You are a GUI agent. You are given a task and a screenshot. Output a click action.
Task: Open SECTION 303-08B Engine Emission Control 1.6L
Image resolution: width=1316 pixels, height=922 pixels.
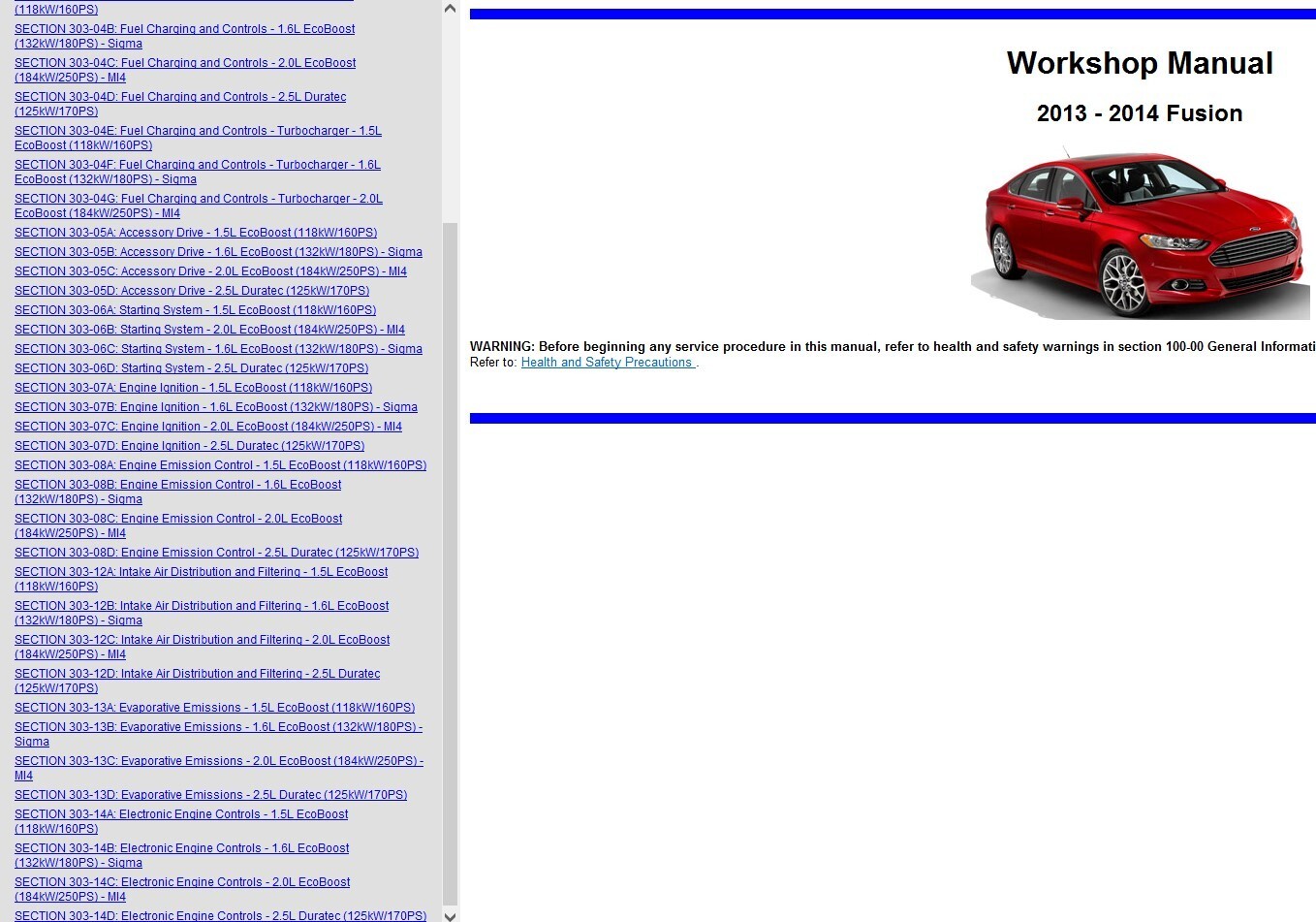click(x=177, y=492)
